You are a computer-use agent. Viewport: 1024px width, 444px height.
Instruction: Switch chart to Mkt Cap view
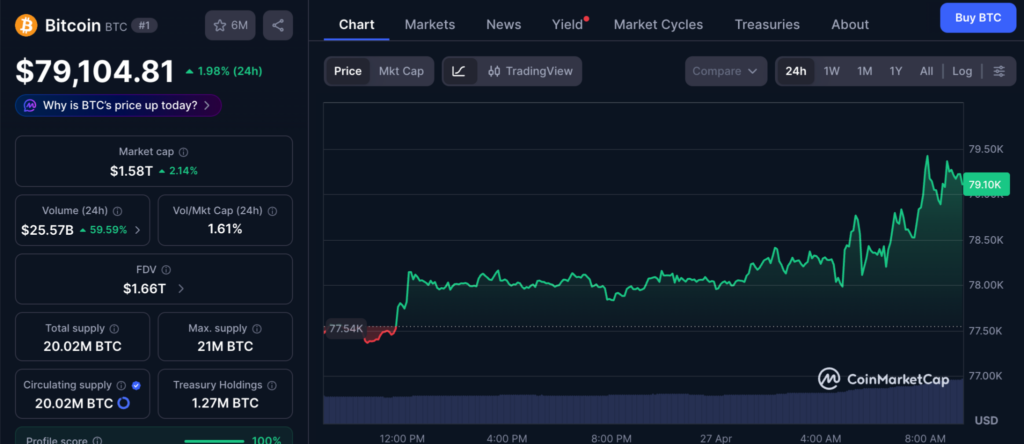[400, 71]
